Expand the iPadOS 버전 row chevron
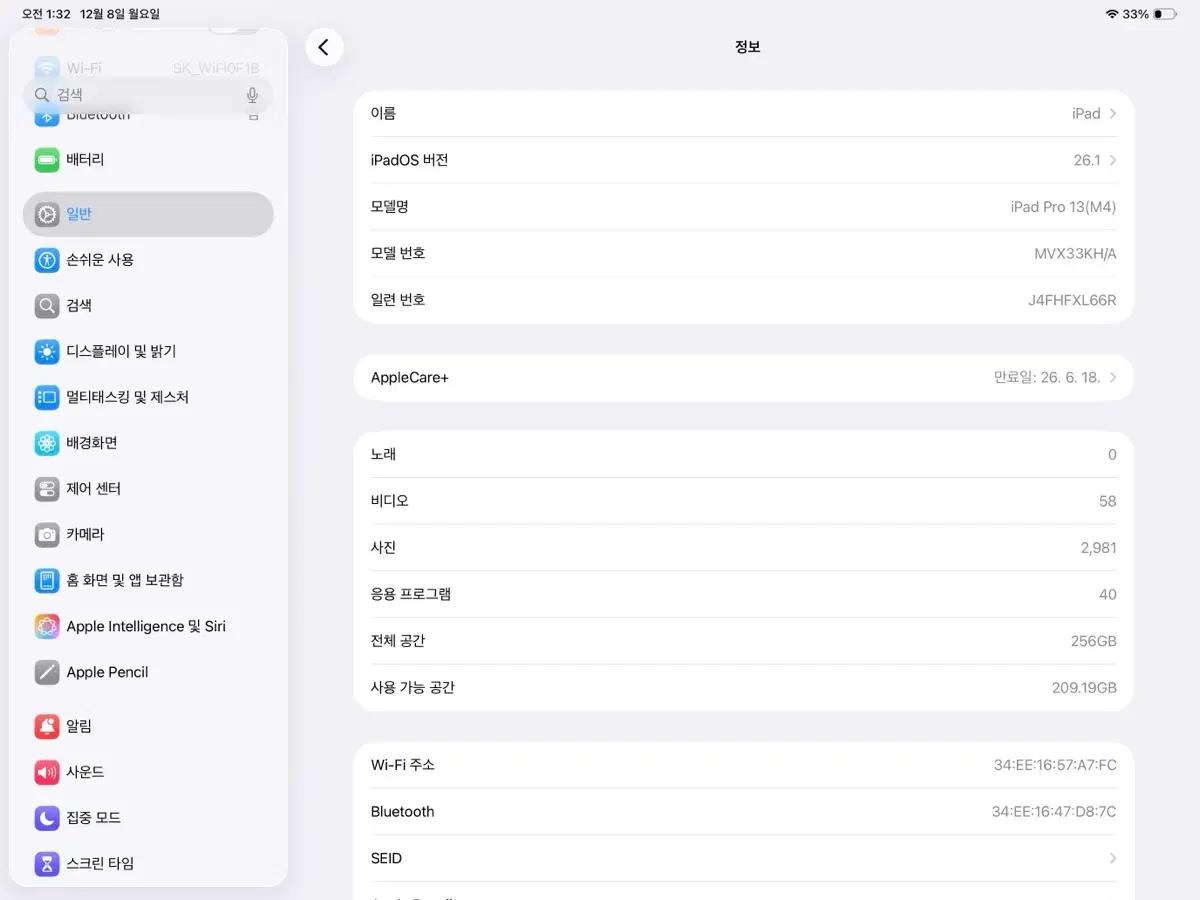 (1113, 160)
